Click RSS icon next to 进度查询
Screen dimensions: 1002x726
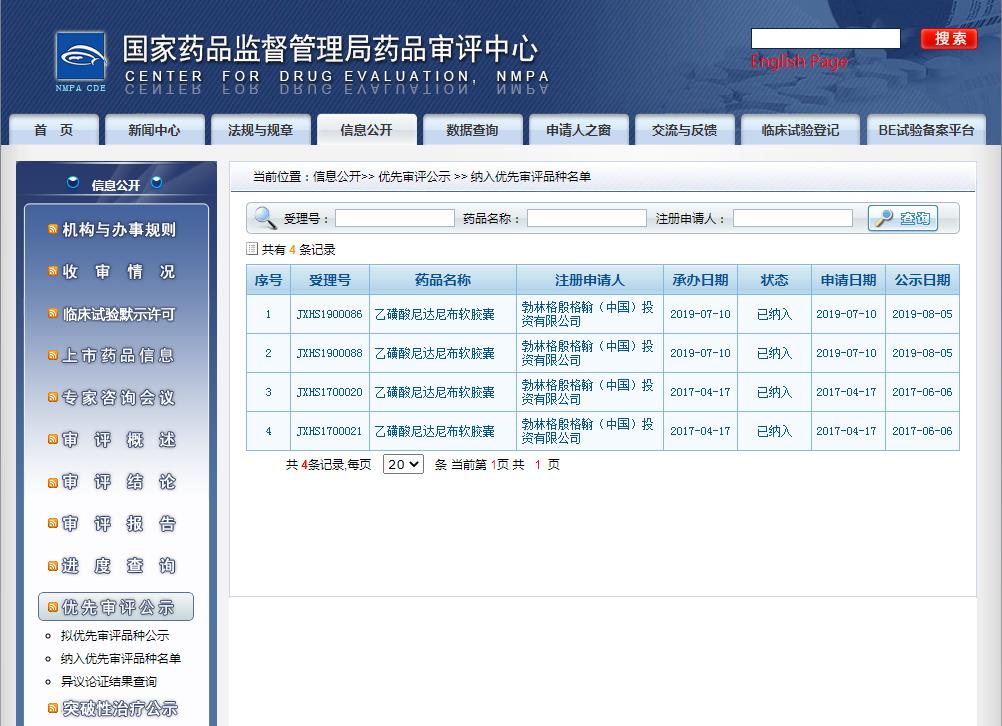(53, 566)
